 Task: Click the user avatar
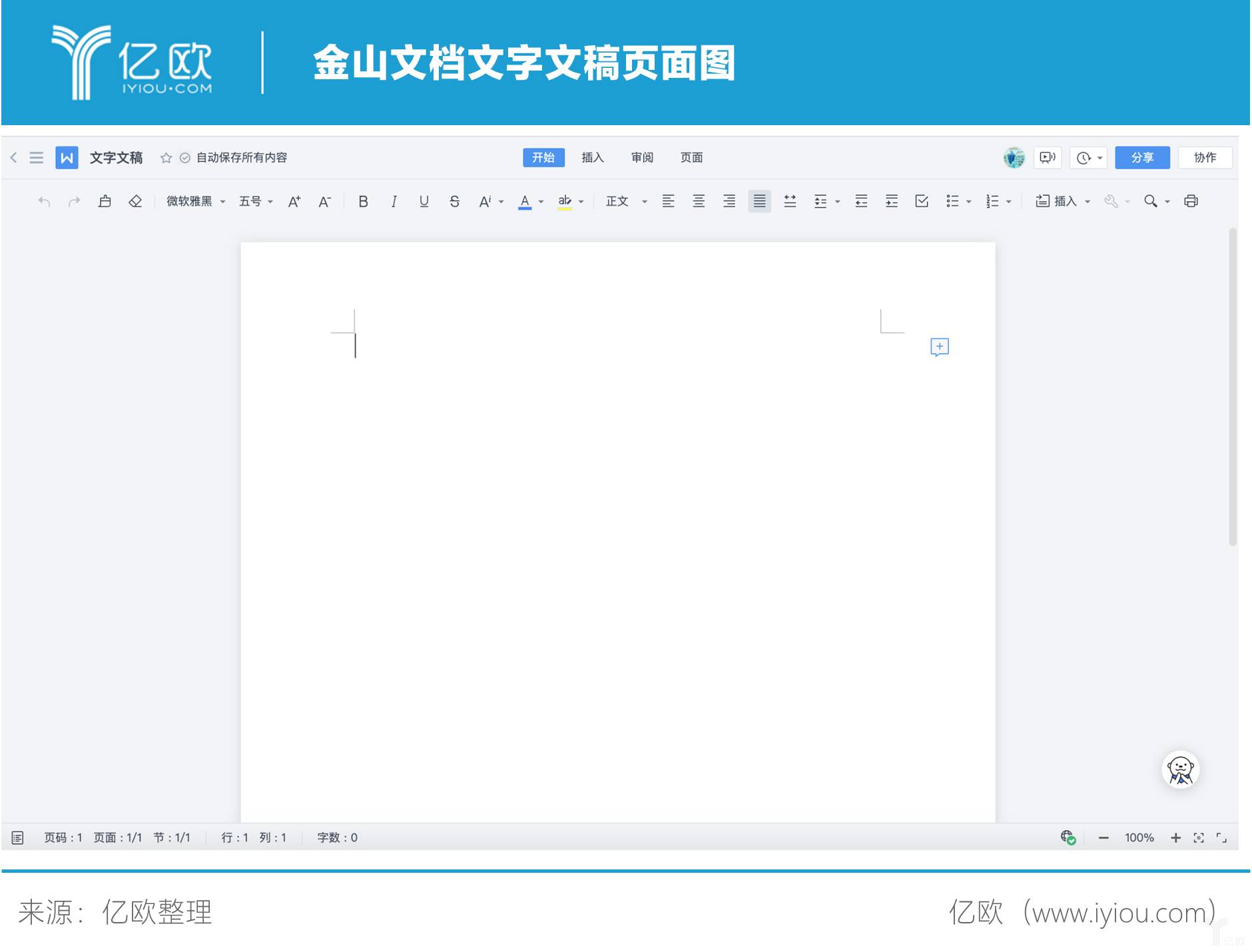(1014, 158)
